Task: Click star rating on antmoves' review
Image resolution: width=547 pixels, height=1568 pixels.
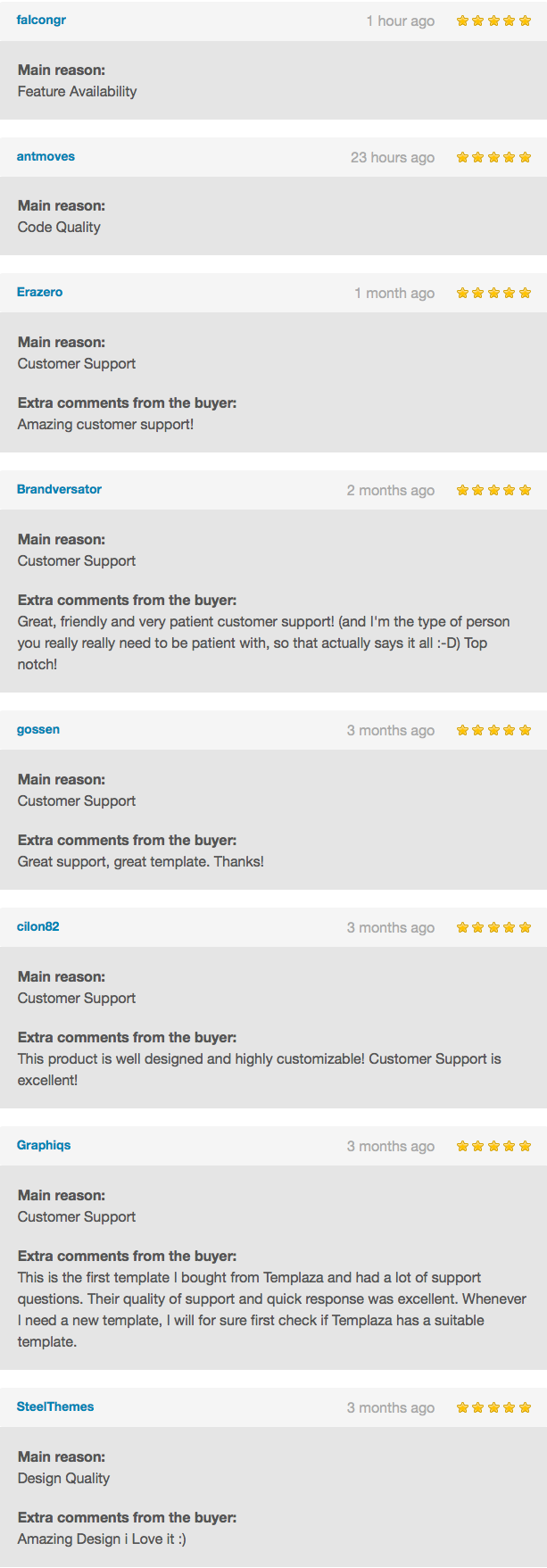Action: [493, 157]
